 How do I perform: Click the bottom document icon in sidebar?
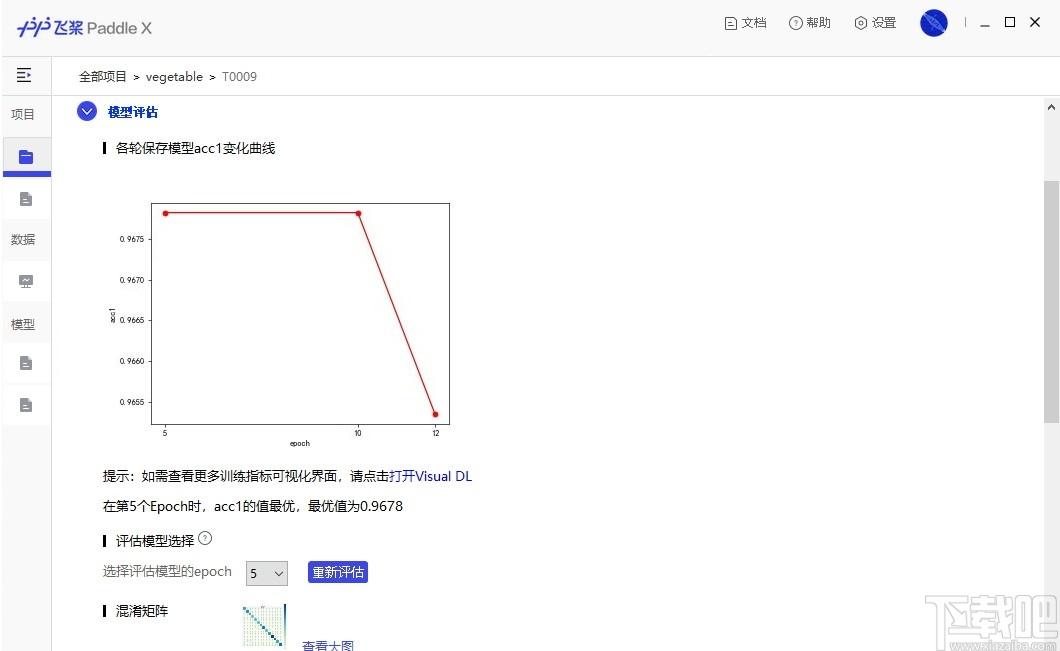(26, 405)
